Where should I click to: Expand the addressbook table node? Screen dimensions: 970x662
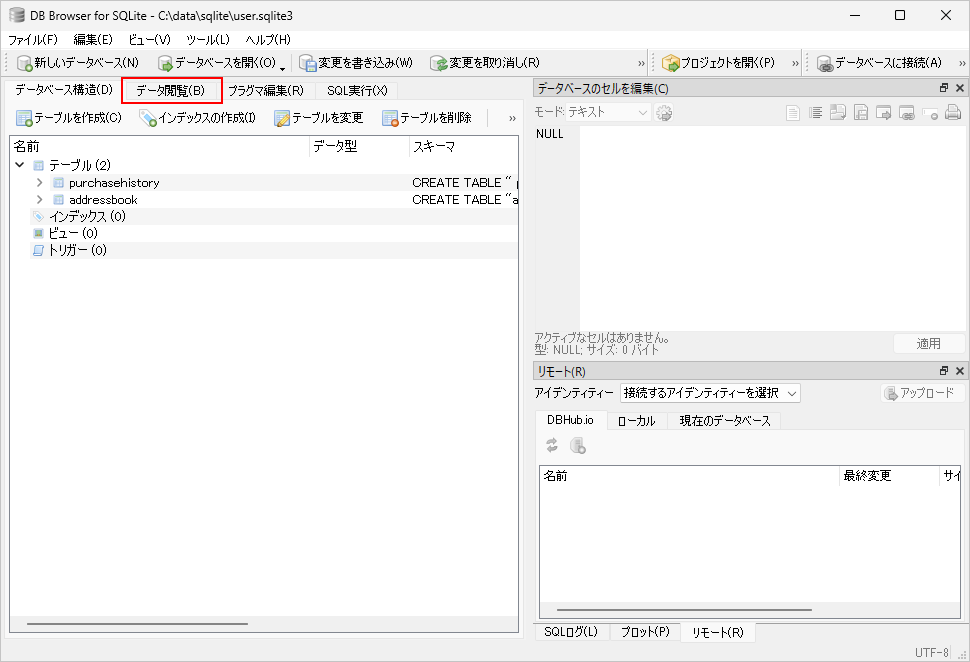(x=39, y=200)
